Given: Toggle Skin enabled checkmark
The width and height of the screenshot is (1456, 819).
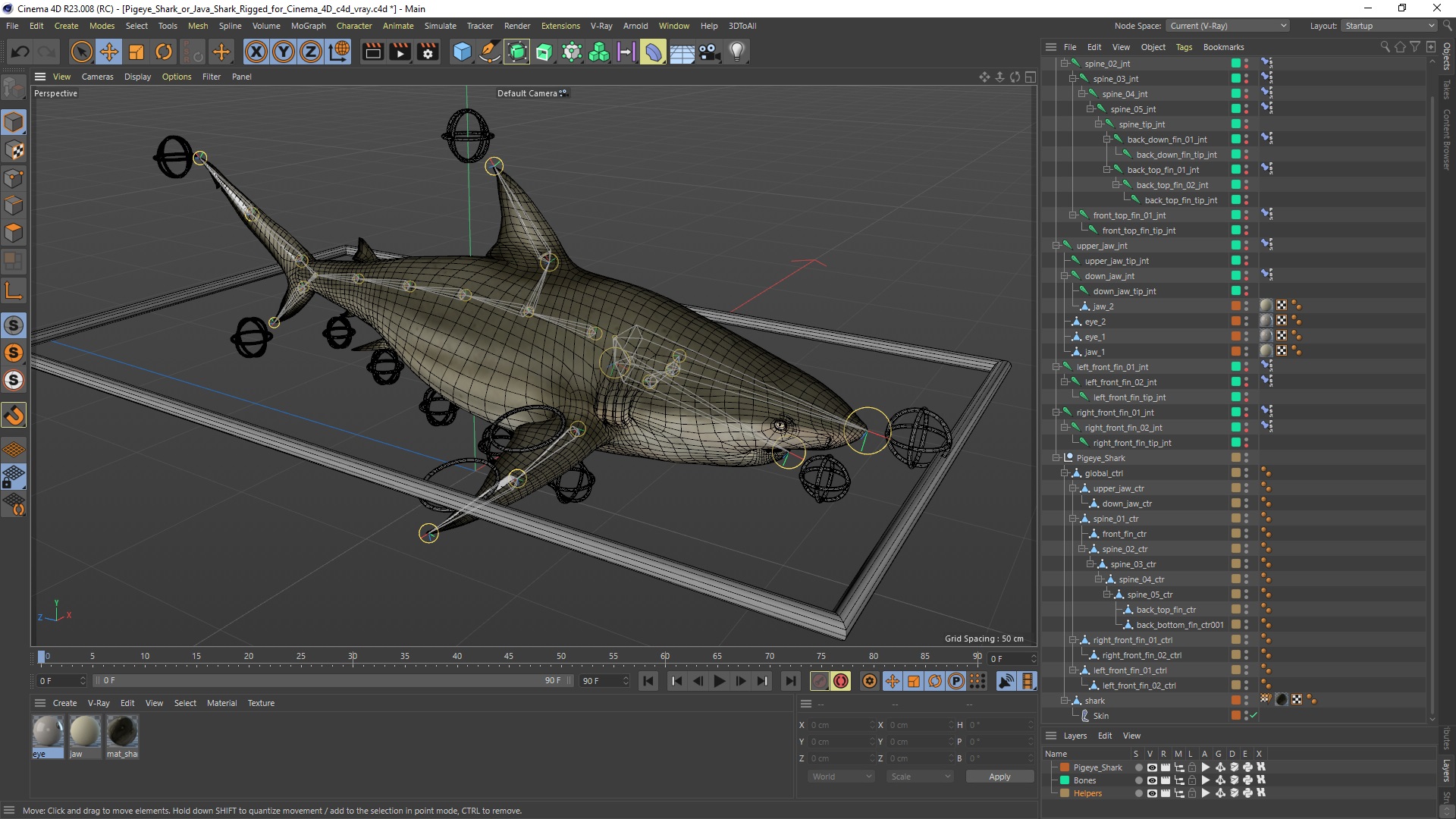Looking at the screenshot, I should pos(1254,715).
